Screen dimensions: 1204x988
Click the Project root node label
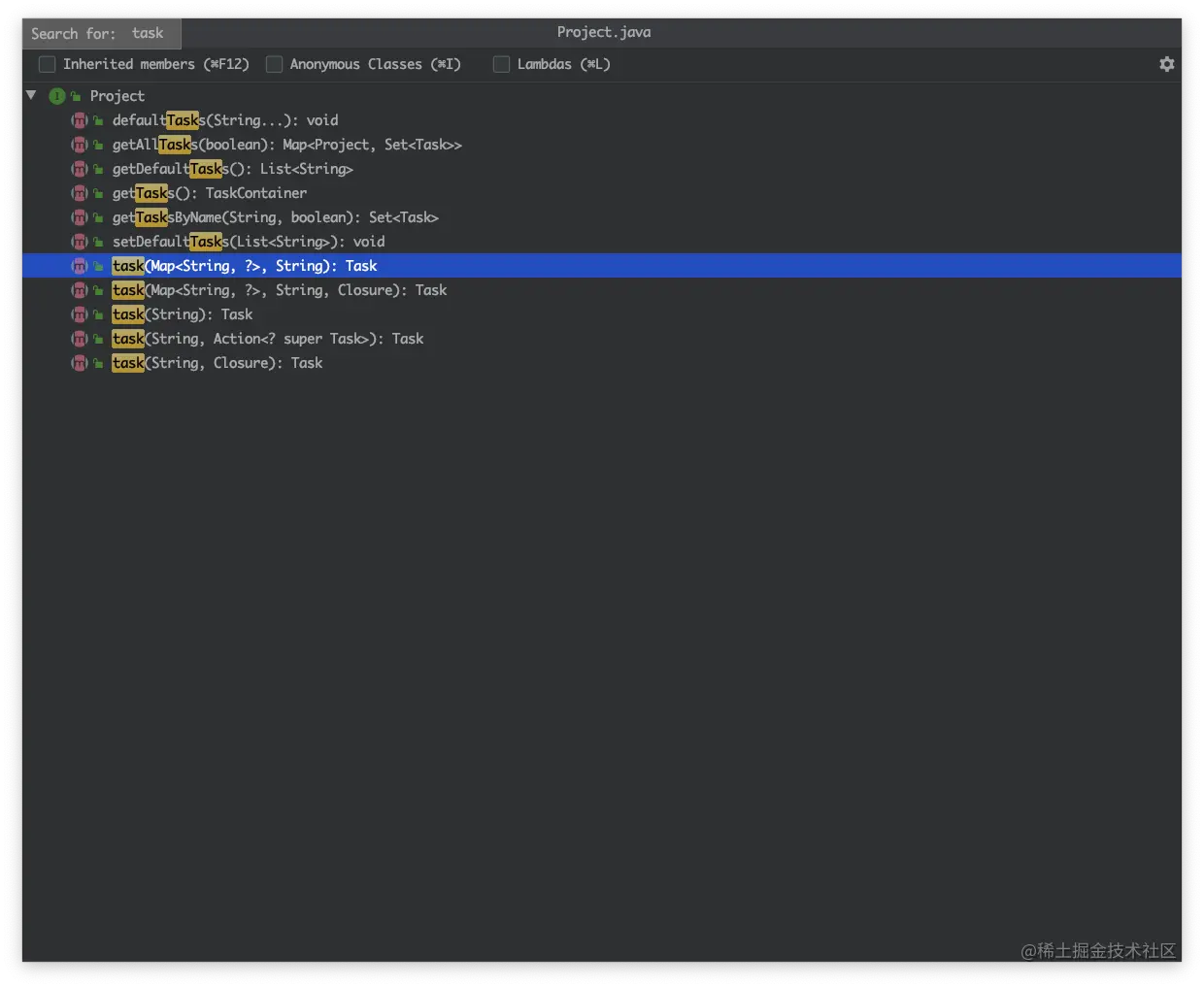[x=117, y=96]
